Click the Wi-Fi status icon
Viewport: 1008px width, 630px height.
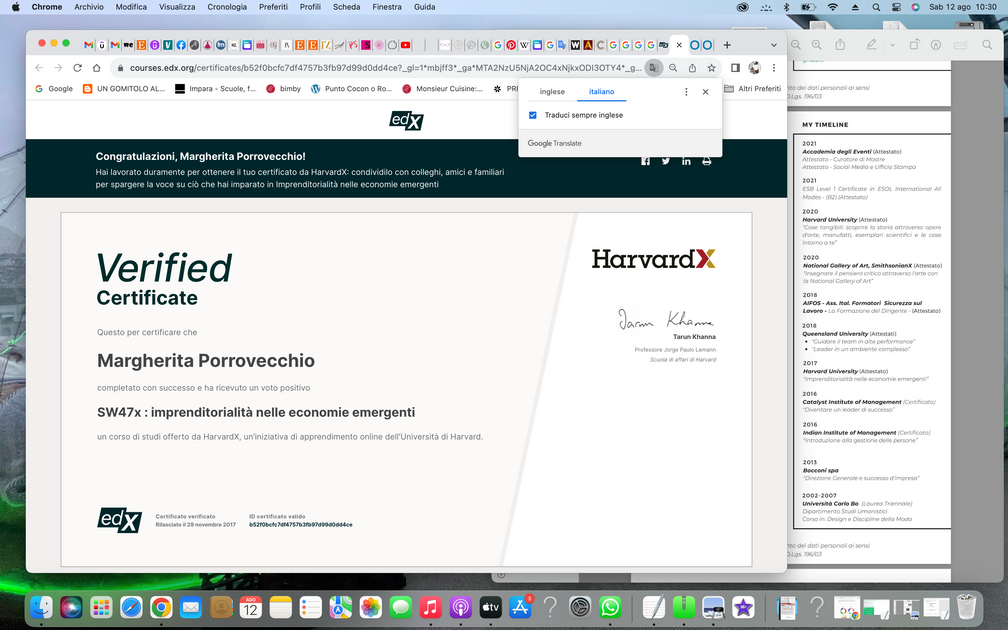[x=832, y=7]
